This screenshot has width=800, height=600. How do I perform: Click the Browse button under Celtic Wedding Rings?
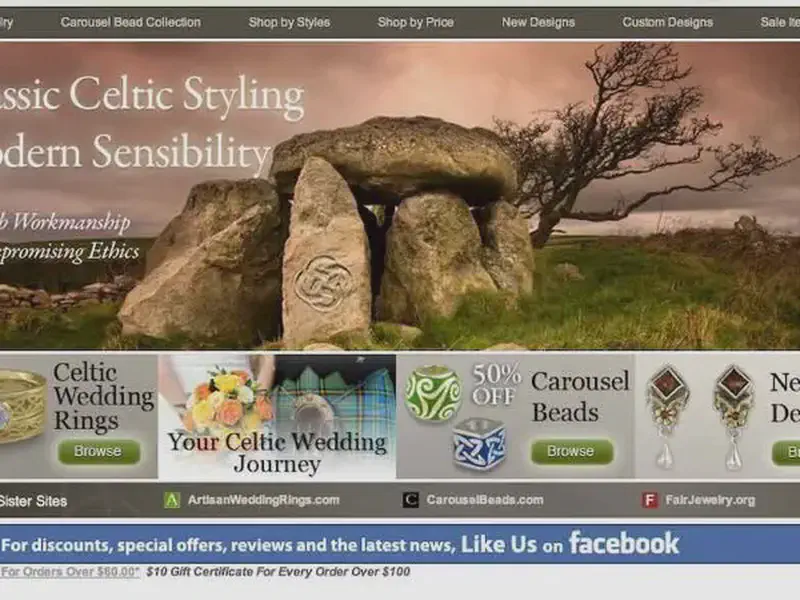click(x=98, y=452)
